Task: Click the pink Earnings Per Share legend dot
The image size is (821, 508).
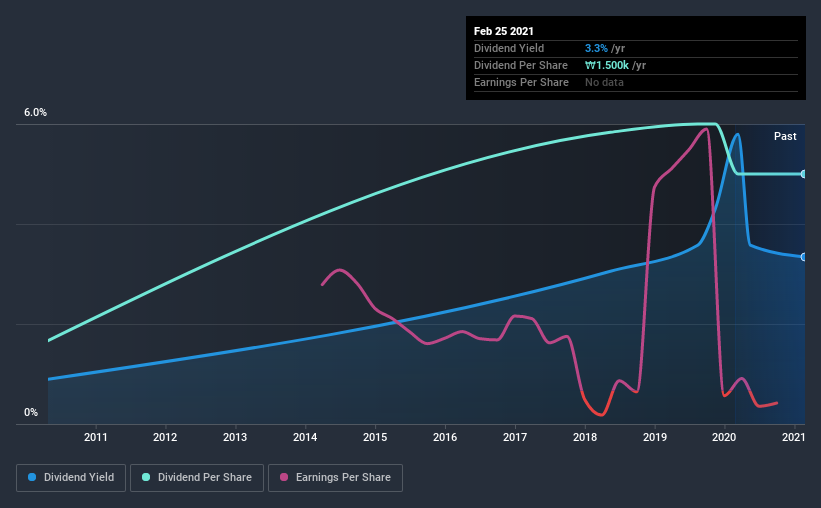Action: click(284, 477)
